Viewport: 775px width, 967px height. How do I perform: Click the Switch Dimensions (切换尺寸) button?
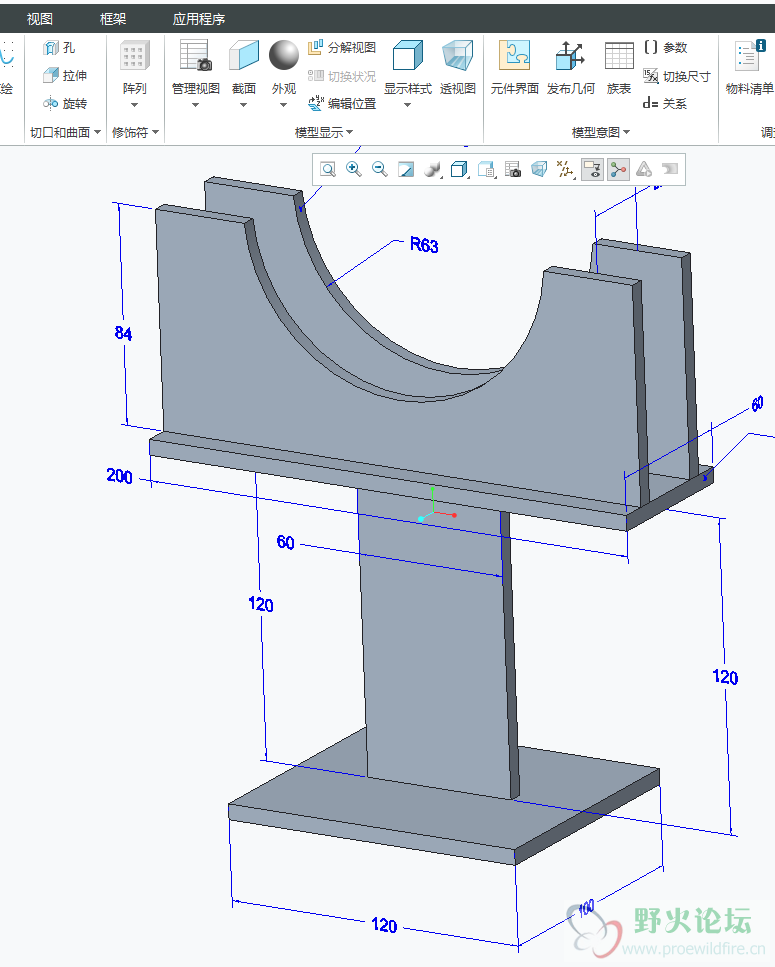tap(677, 76)
